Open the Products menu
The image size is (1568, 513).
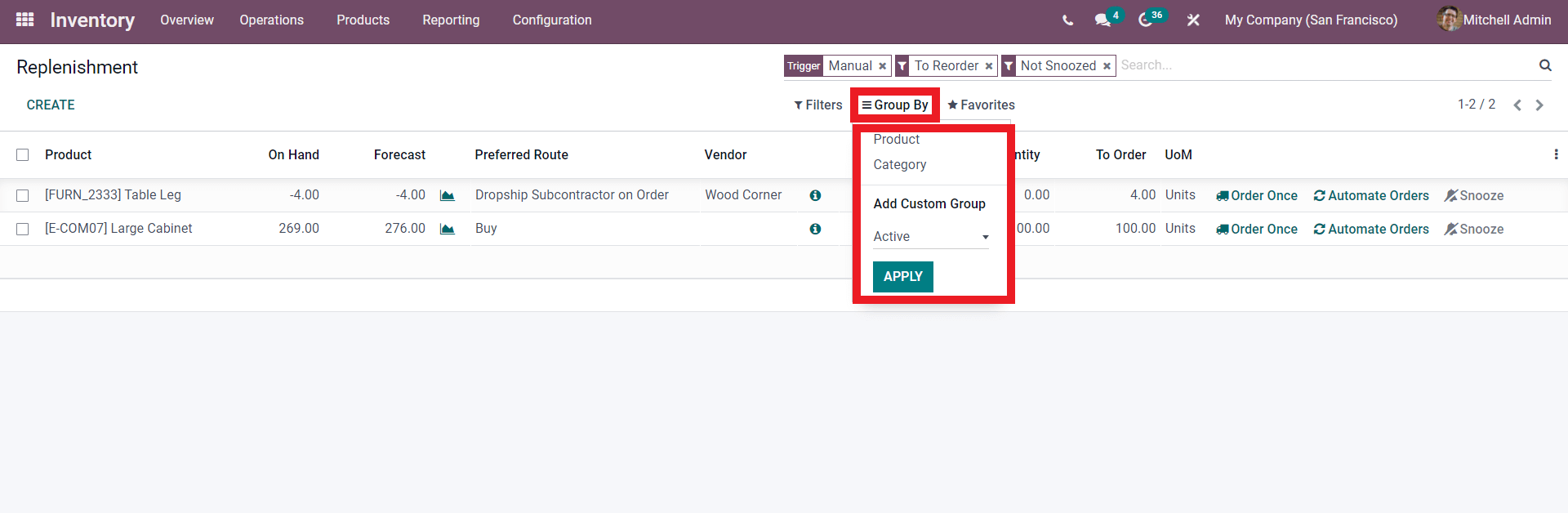point(363,20)
